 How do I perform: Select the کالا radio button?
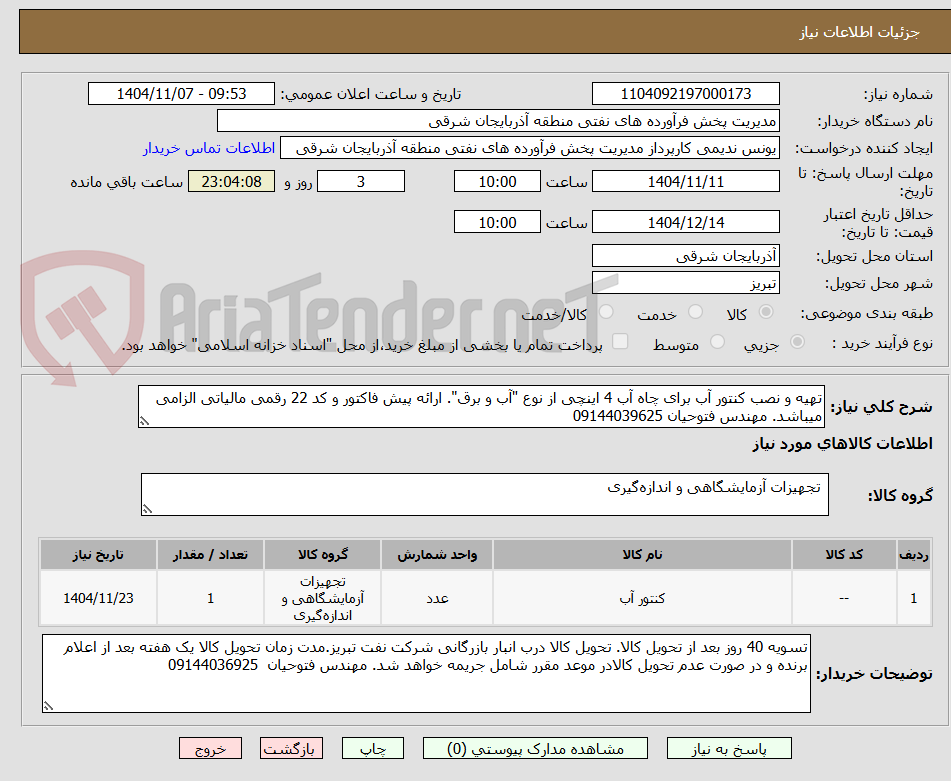pyautogui.click(x=766, y=312)
